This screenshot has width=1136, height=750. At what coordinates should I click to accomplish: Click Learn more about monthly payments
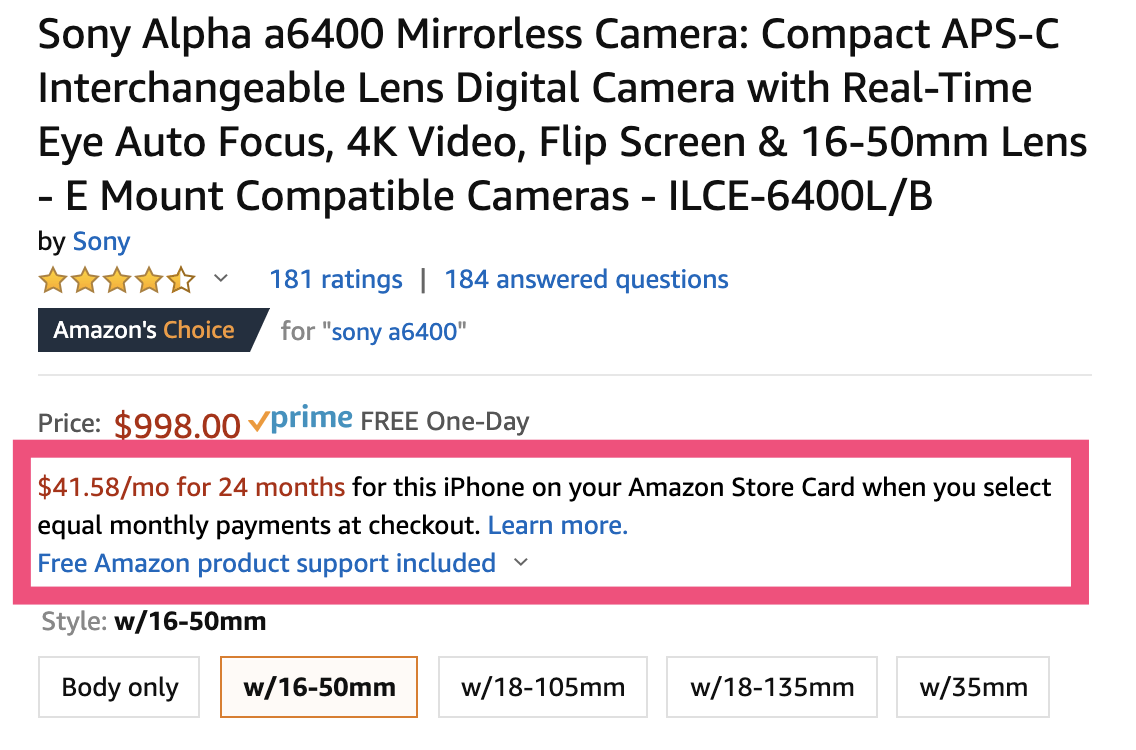[557, 525]
